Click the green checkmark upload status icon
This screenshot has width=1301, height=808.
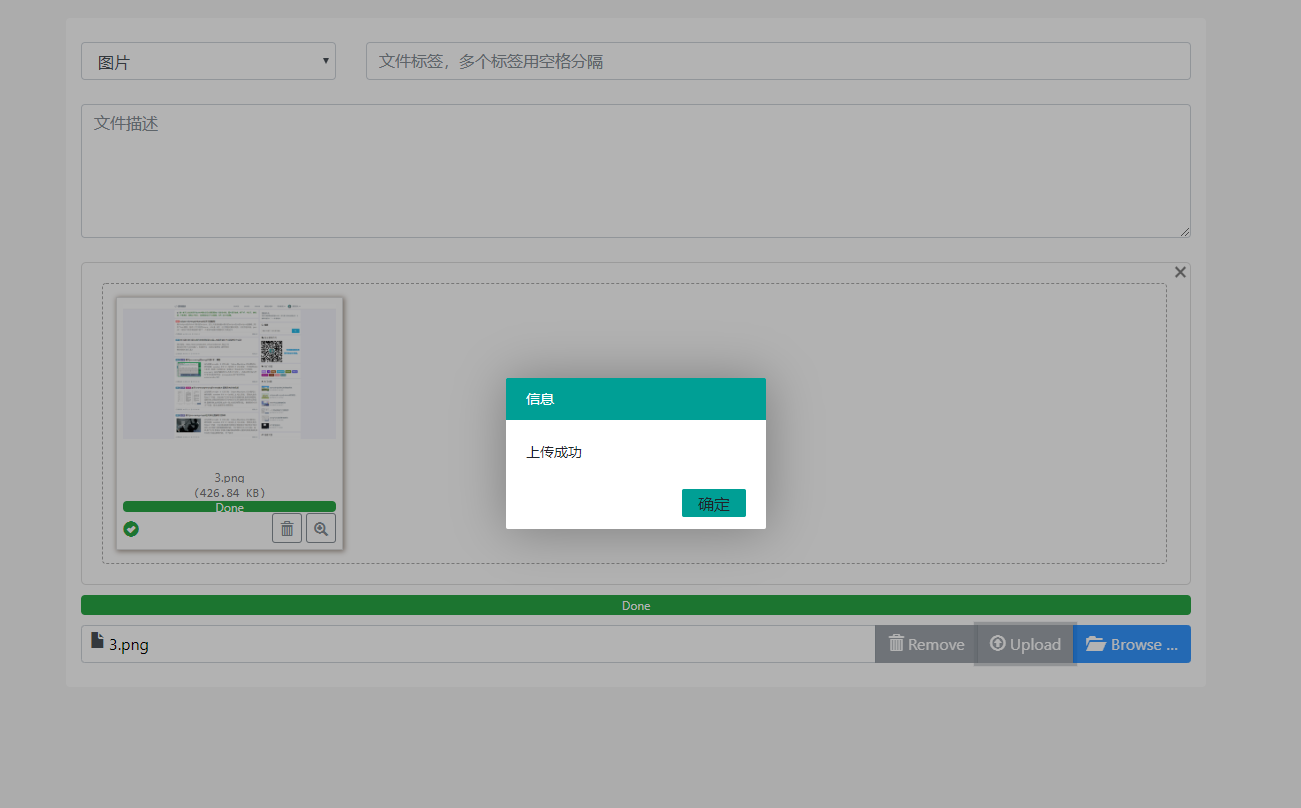point(131,529)
